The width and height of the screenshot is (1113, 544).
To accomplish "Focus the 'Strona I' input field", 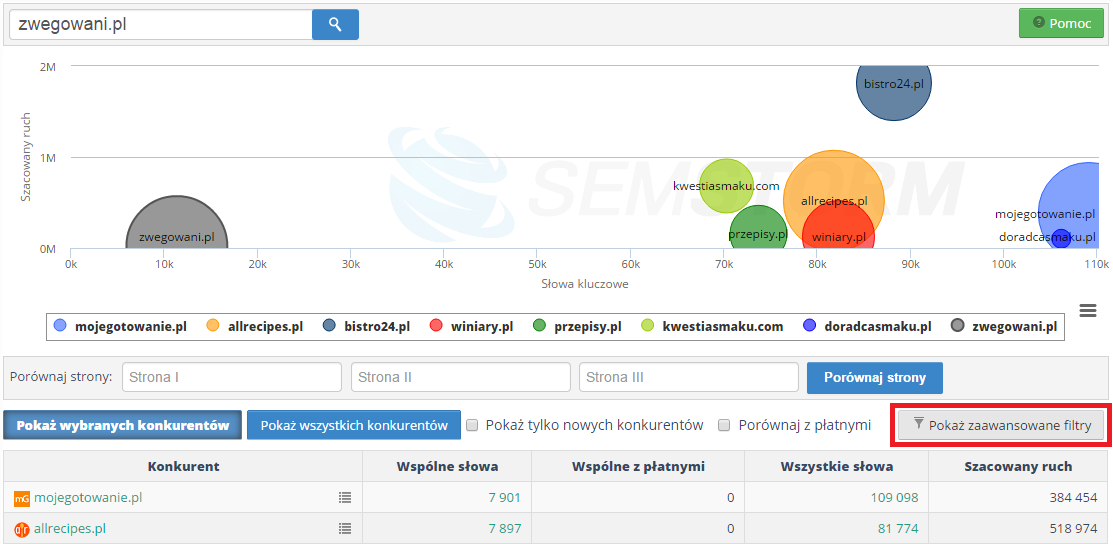I will 232,377.
